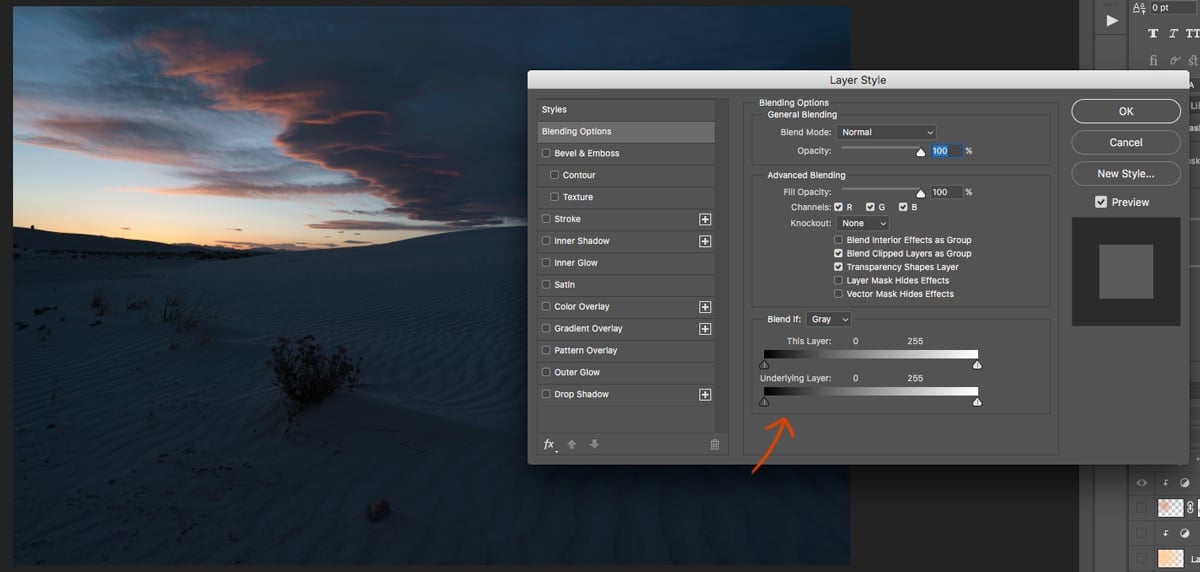
Task: Click the trash icon to delete effect
Action: 714,445
